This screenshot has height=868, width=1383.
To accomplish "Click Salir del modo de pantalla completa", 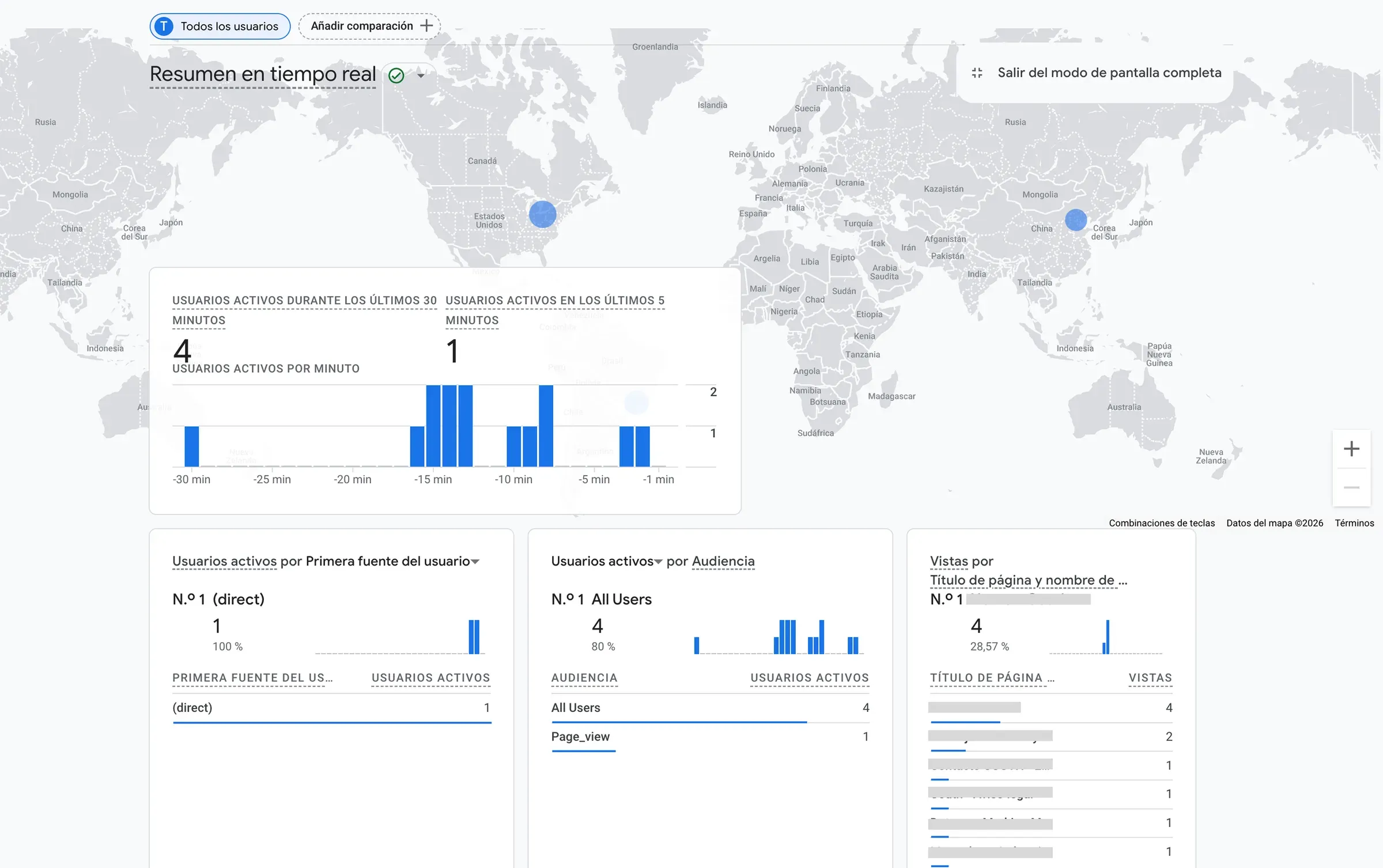I will click(x=1109, y=73).
